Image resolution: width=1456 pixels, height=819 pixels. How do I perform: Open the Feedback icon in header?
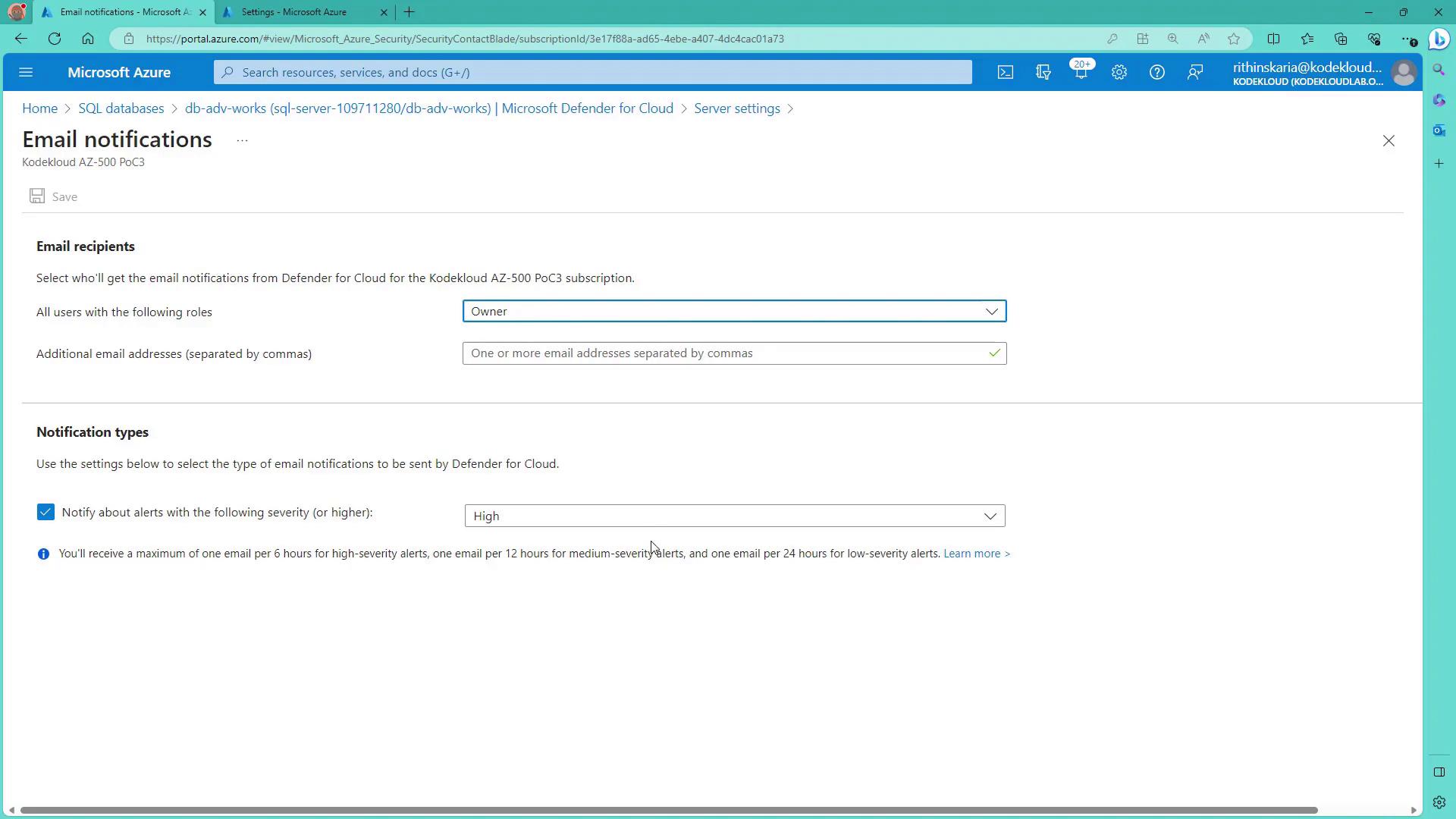coord(1194,73)
